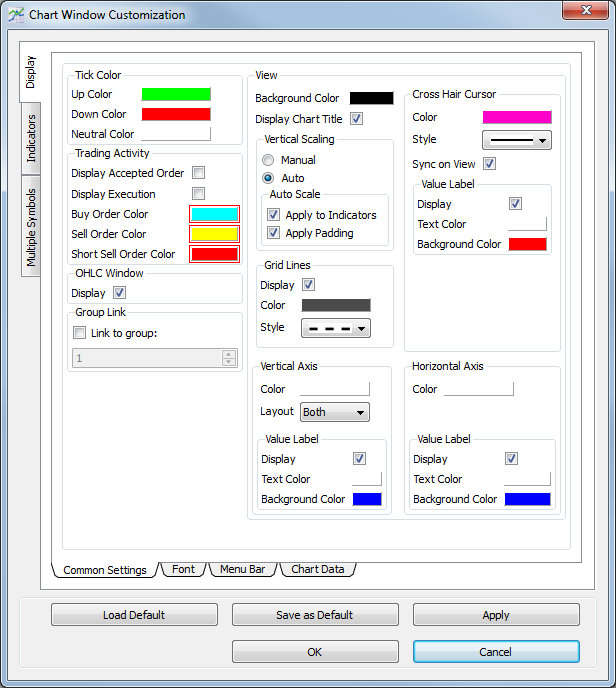Pick the cyan Buy Order Color swatch
This screenshot has width=616, height=688.
214,214
